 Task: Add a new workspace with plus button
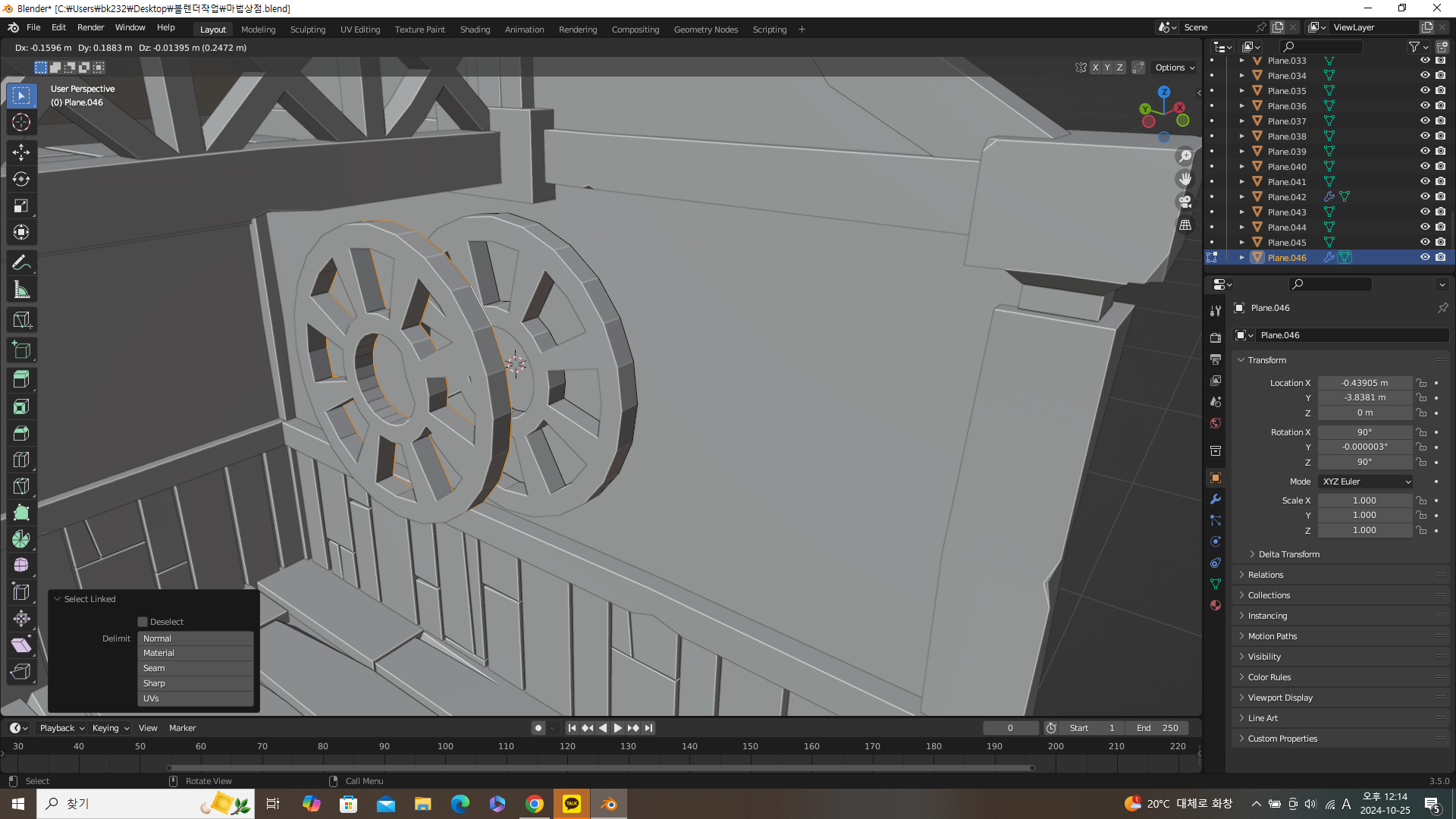[802, 30]
